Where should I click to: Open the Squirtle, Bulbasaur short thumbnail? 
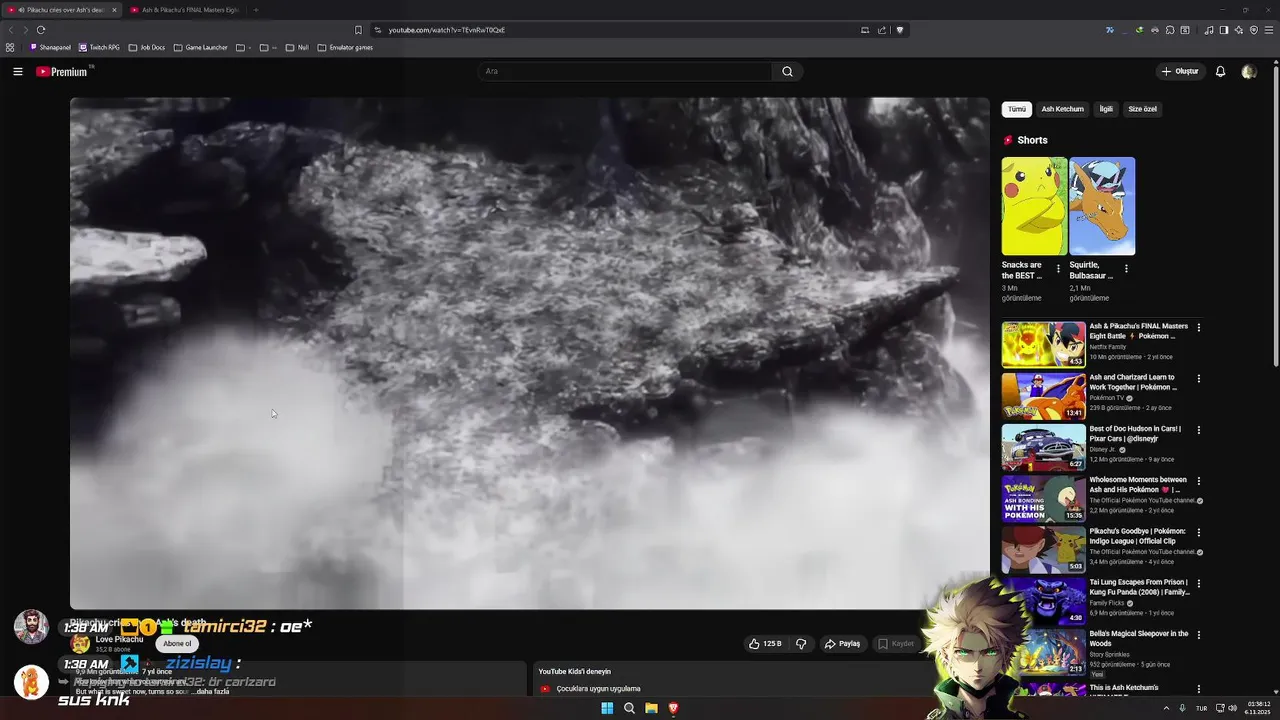[x=1102, y=206]
